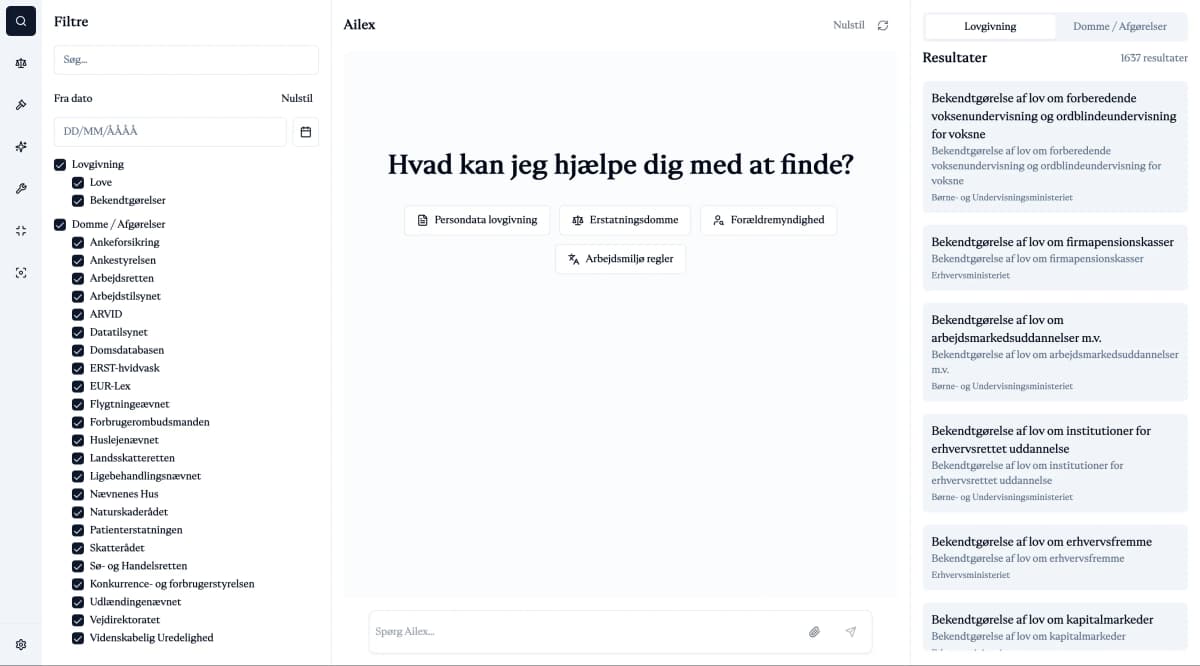1200x666 pixels.
Task: Toggle the Datatilsynet checkbox
Action: coord(78,332)
